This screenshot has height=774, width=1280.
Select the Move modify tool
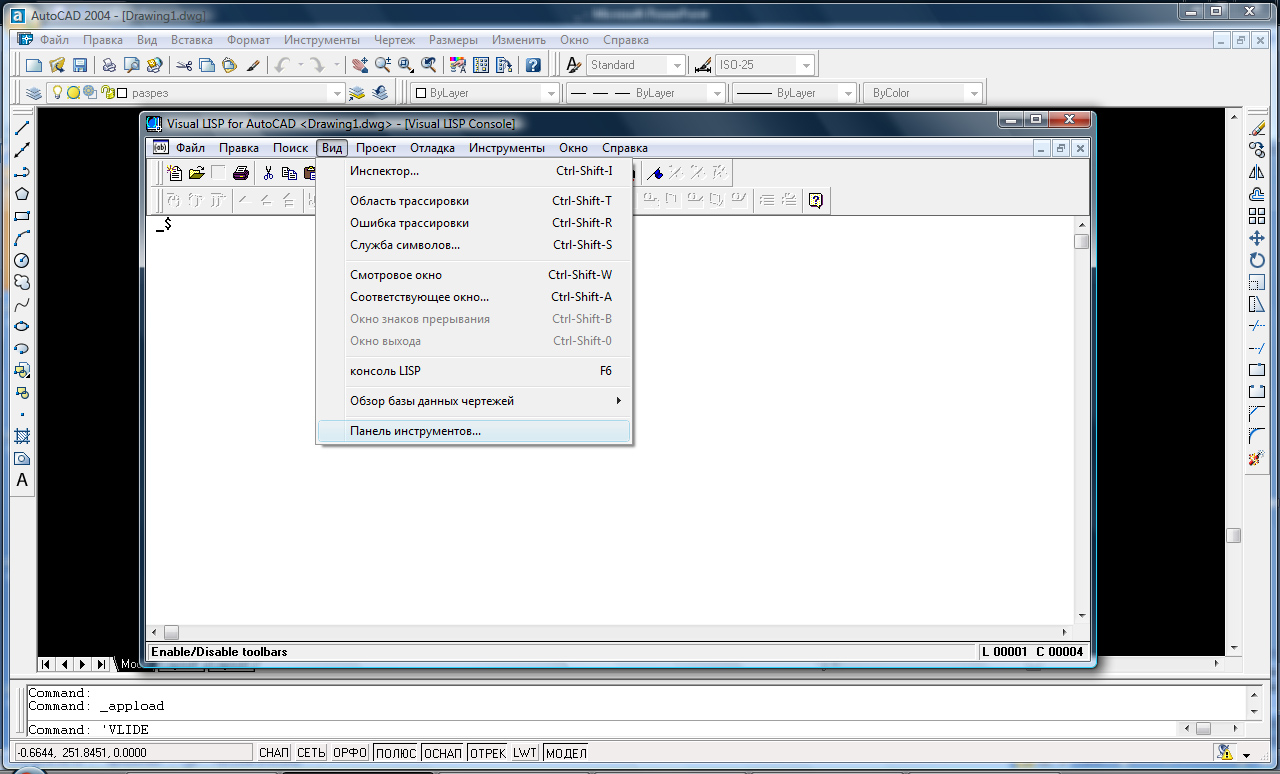[1257, 238]
